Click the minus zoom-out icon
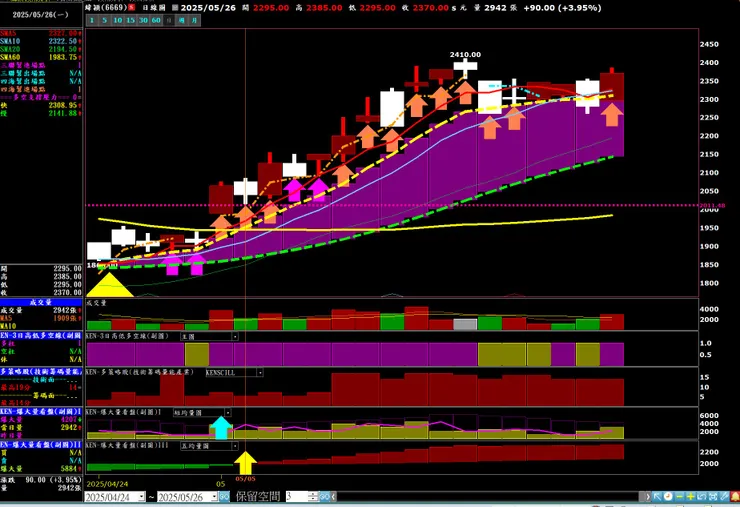Image resolution: width=740 pixels, height=507 pixels. pyautogui.click(x=680, y=497)
